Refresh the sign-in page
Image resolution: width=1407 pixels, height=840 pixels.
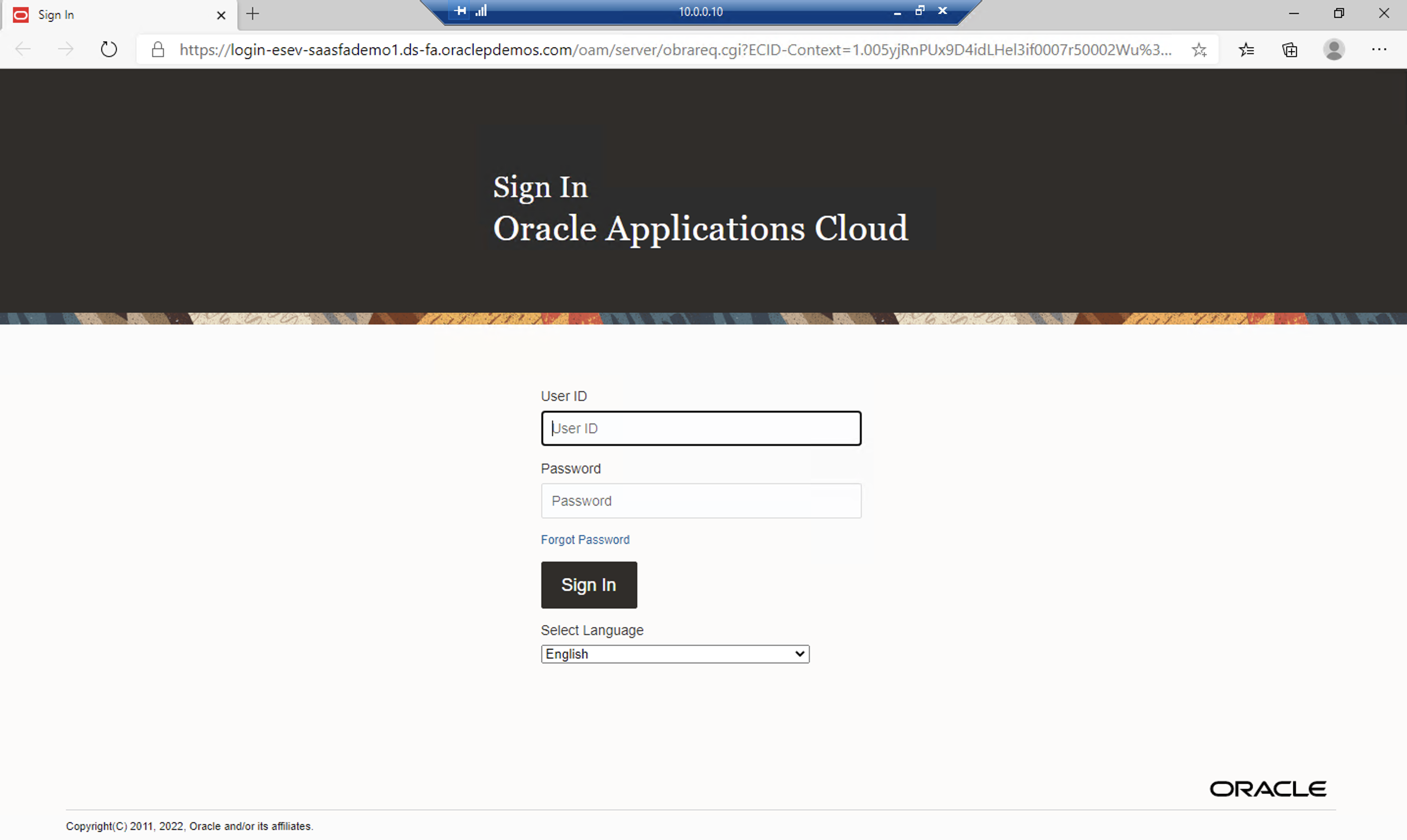click(109, 49)
